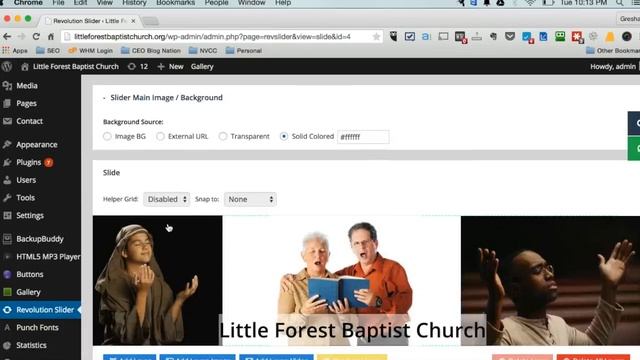This screenshot has width=640, height=360.
Task: Reload the current page
Action: (36, 37)
